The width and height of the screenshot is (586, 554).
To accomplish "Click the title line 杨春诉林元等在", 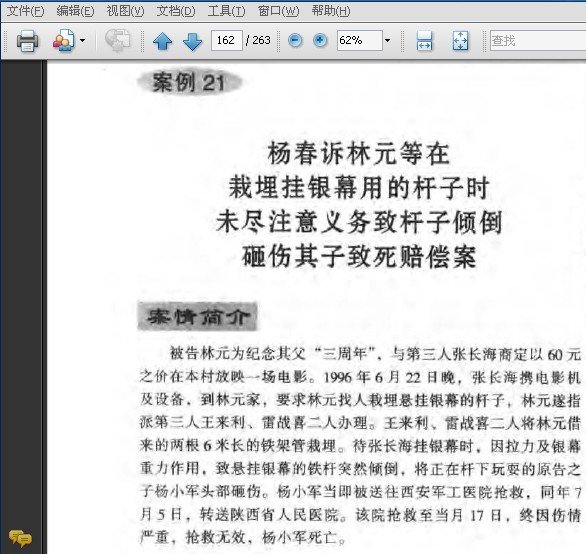I will point(359,153).
